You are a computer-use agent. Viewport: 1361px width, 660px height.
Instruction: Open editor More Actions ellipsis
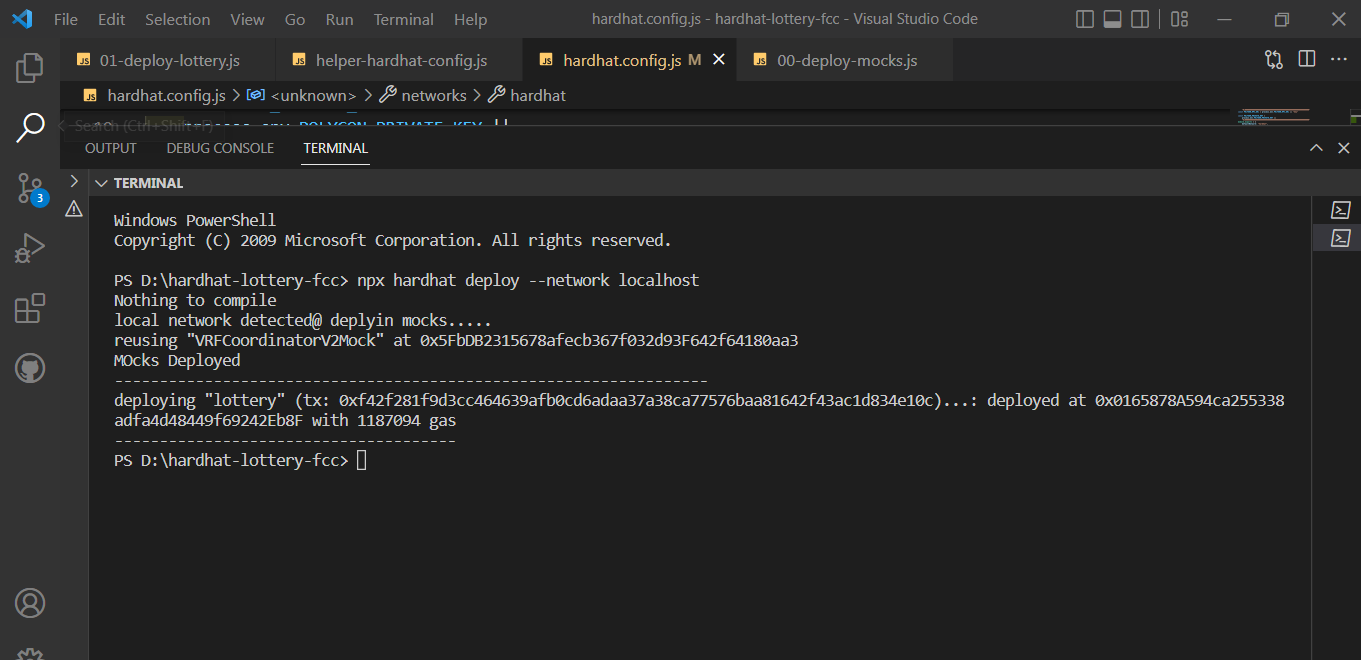(1339, 60)
